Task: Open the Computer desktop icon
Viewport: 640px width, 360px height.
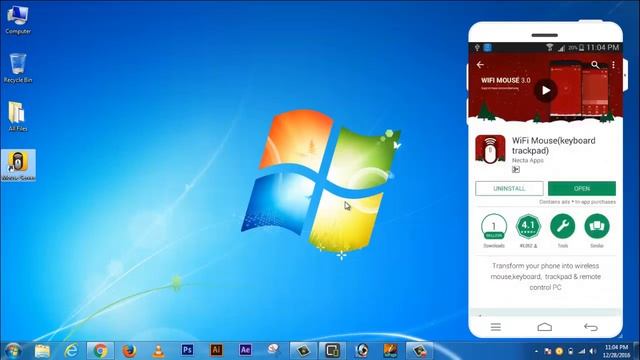Action: pyautogui.click(x=18, y=19)
